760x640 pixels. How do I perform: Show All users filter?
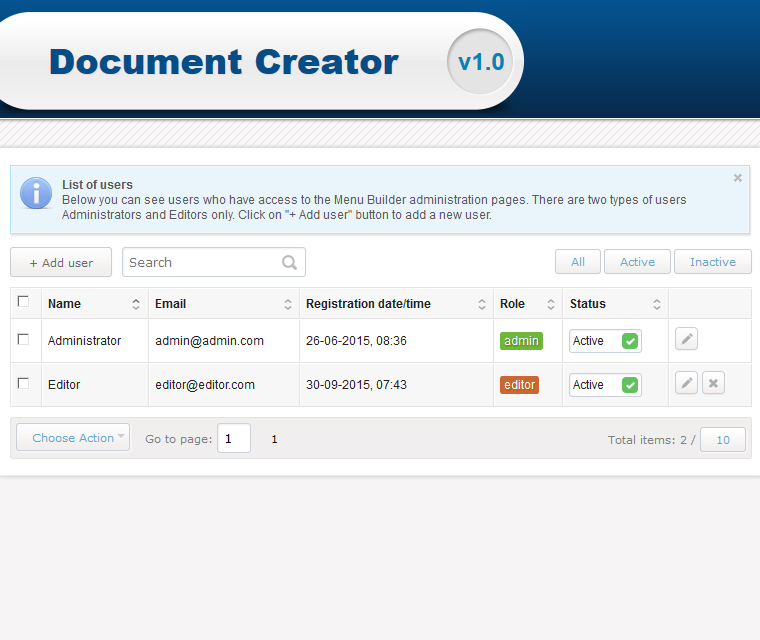[578, 262]
